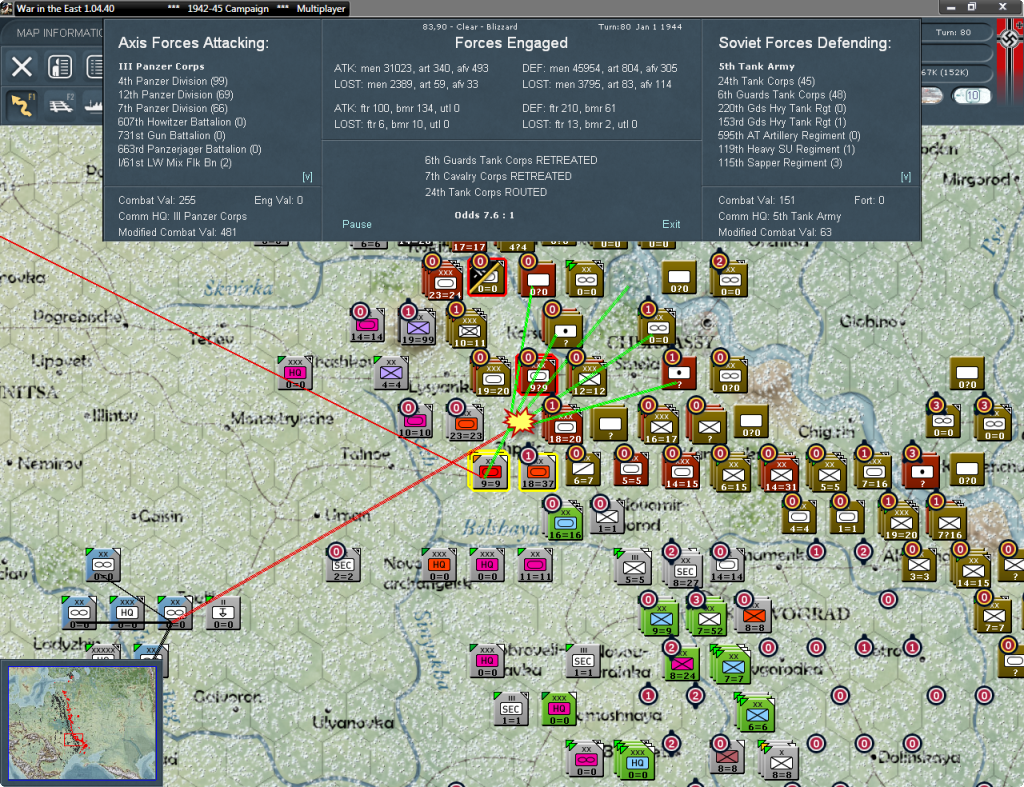Screen dimensions: 1024x787
Task: Click the Gaisin town label on the map
Action: coord(161,516)
